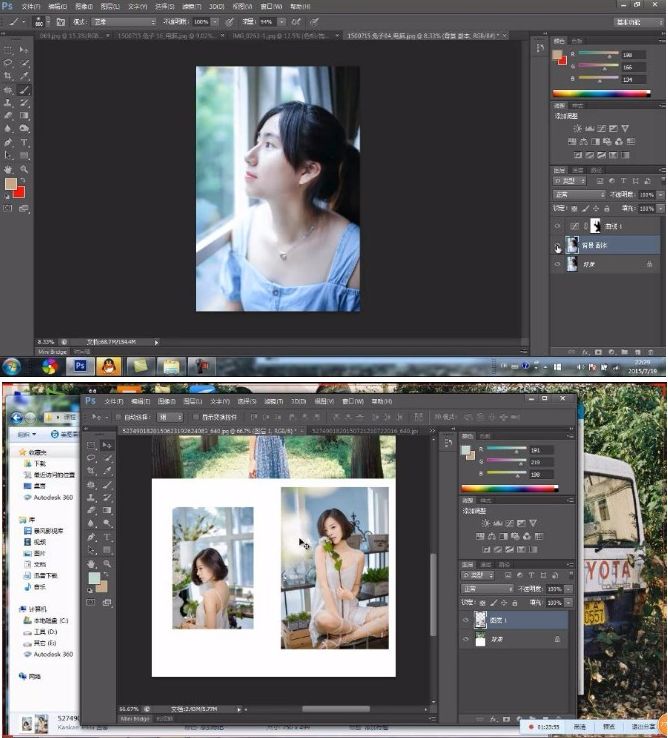Viewport: 668px width, 738px height.
Task: Select the Crop tool in the top Photoshop toolbar
Action: click(9, 75)
